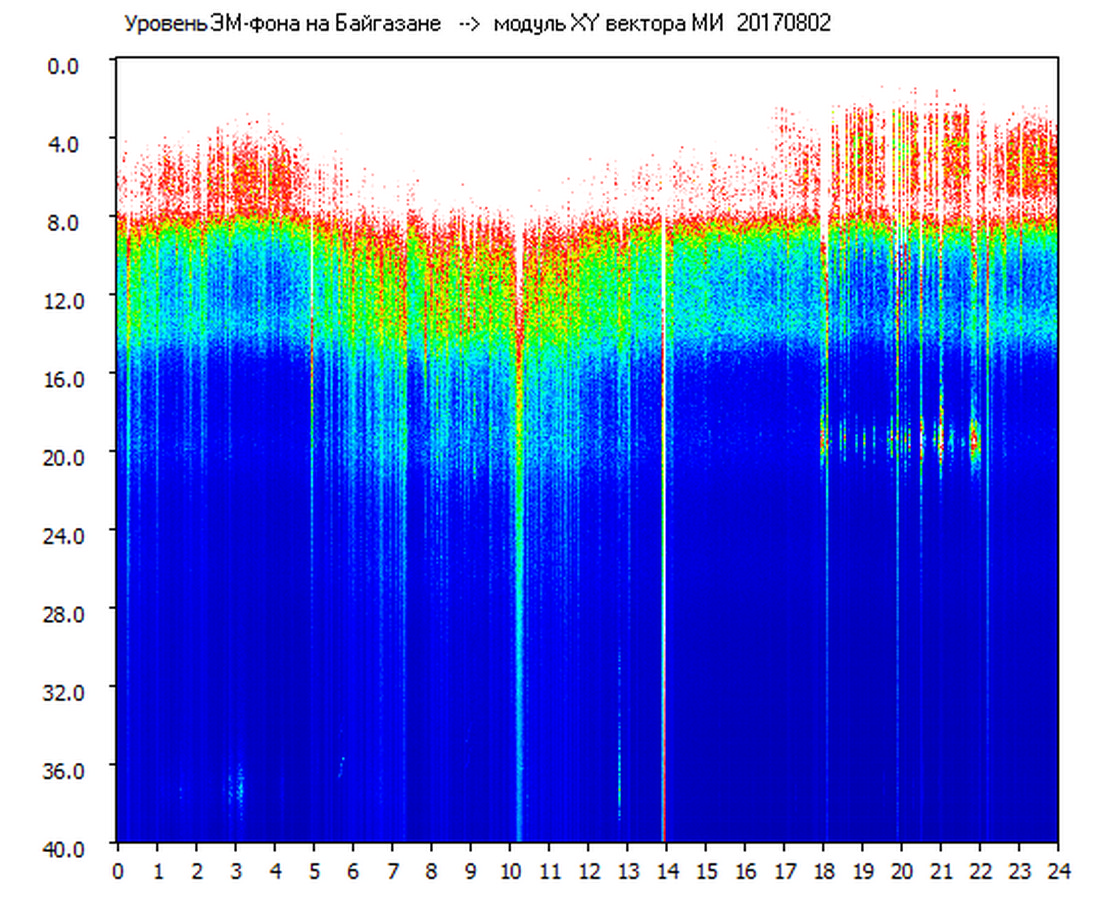This screenshot has width=1096, height=900.
Task: Select the hour 24 label at axis end
Action: 1058,870
